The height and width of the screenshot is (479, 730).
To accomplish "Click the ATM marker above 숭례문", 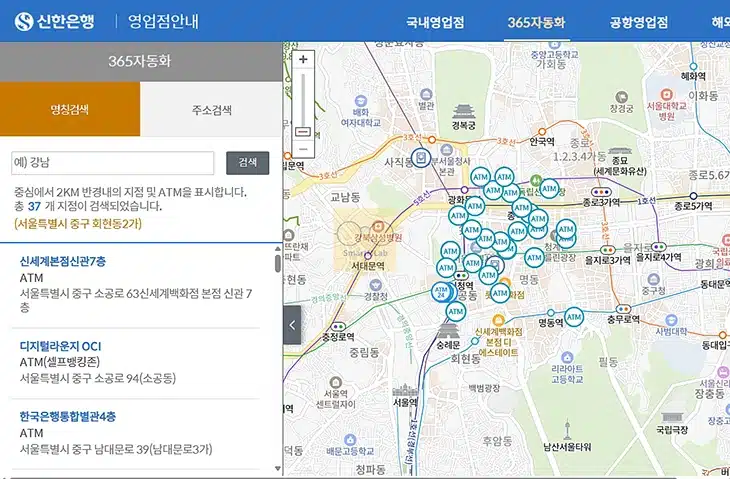I will (456, 311).
